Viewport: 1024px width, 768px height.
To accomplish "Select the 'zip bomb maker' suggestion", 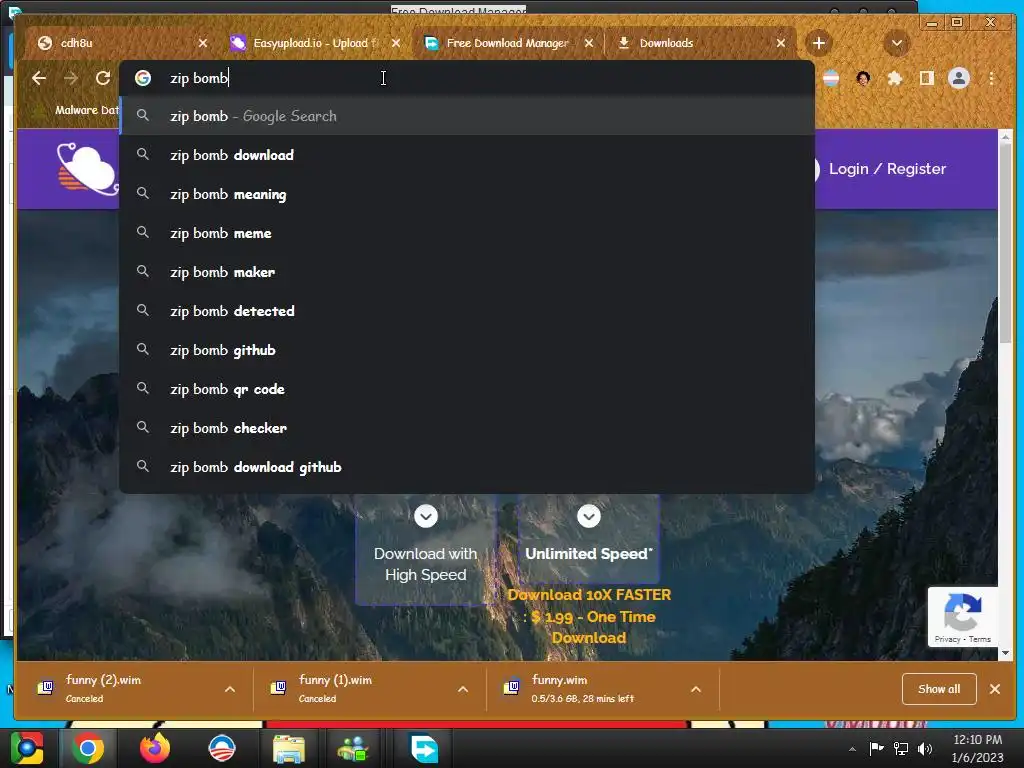I will point(467,272).
